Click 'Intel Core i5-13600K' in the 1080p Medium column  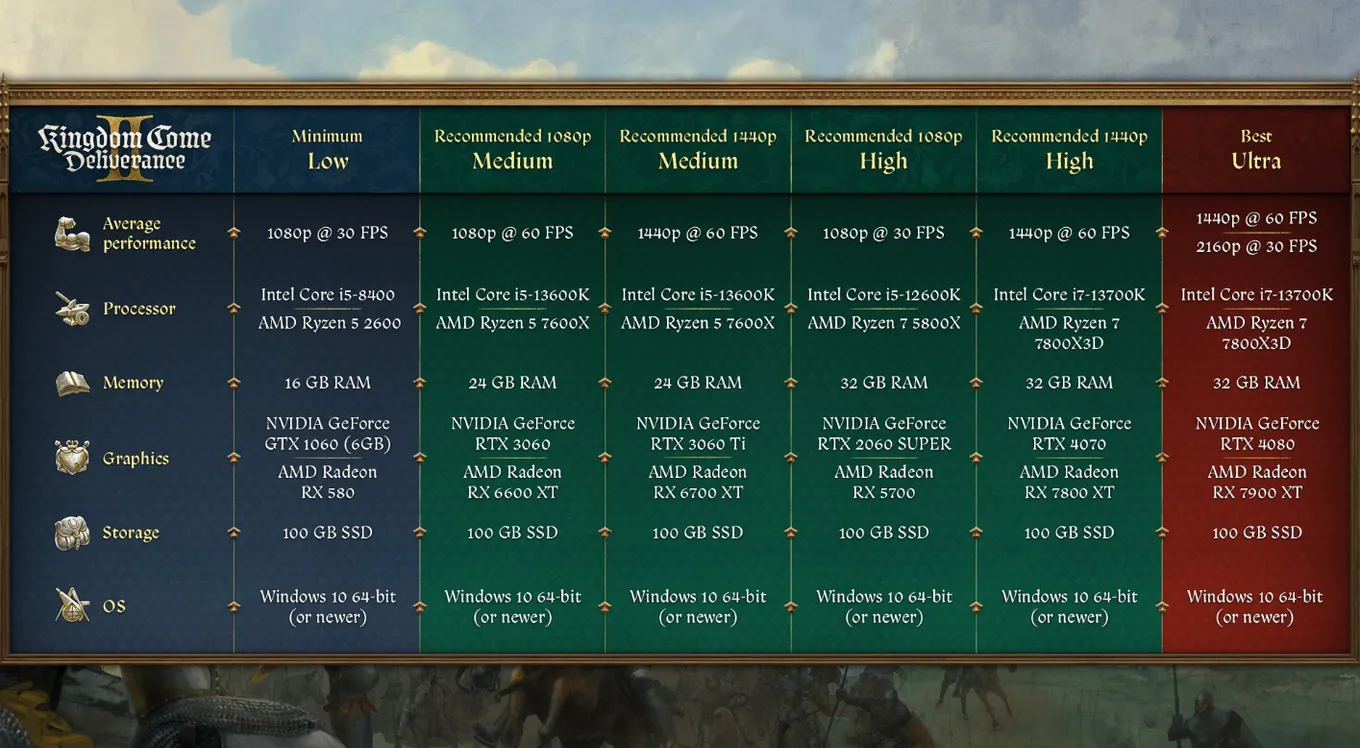pyautogui.click(x=512, y=295)
